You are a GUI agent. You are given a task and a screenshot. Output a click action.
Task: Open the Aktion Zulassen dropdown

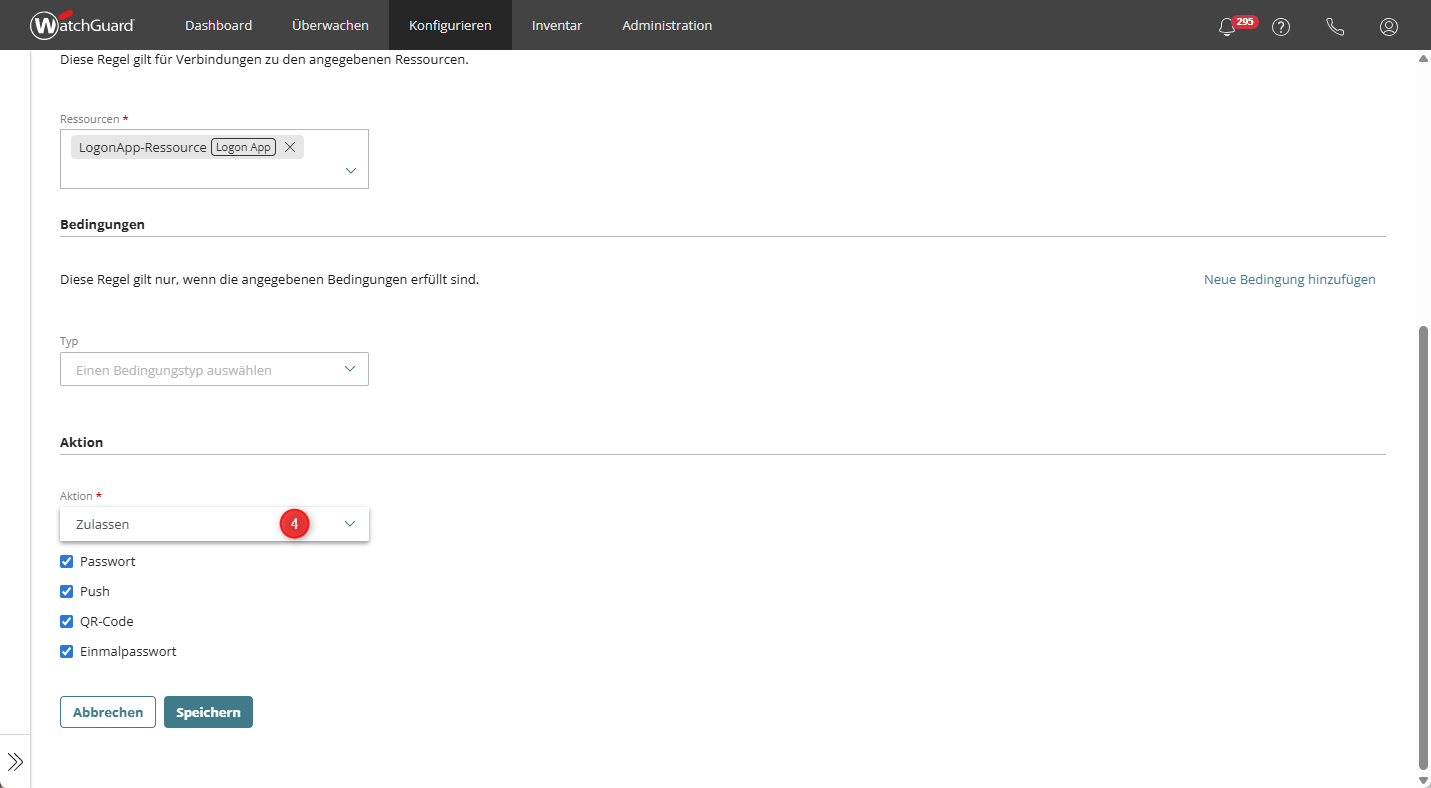[214, 524]
